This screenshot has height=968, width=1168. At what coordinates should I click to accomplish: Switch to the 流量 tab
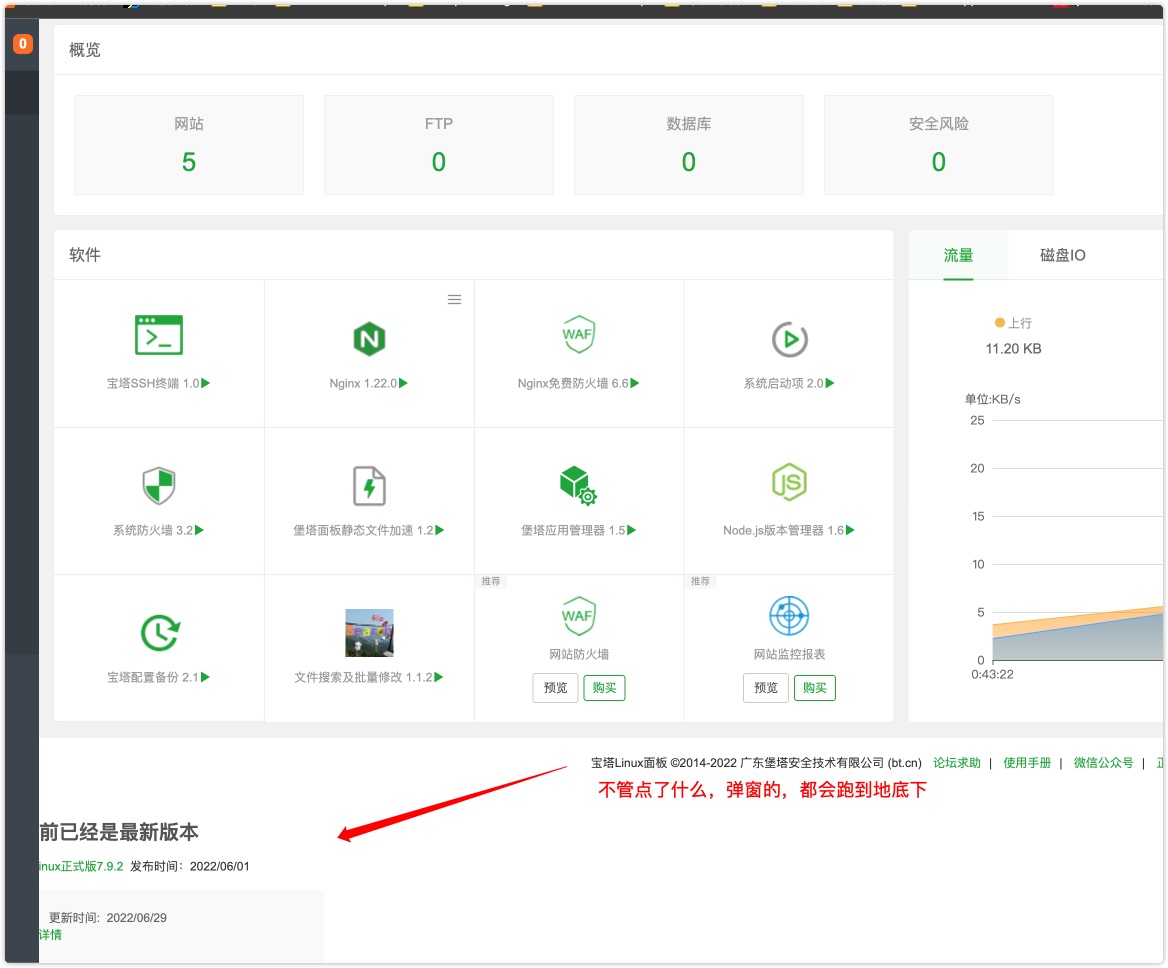(958, 255)
